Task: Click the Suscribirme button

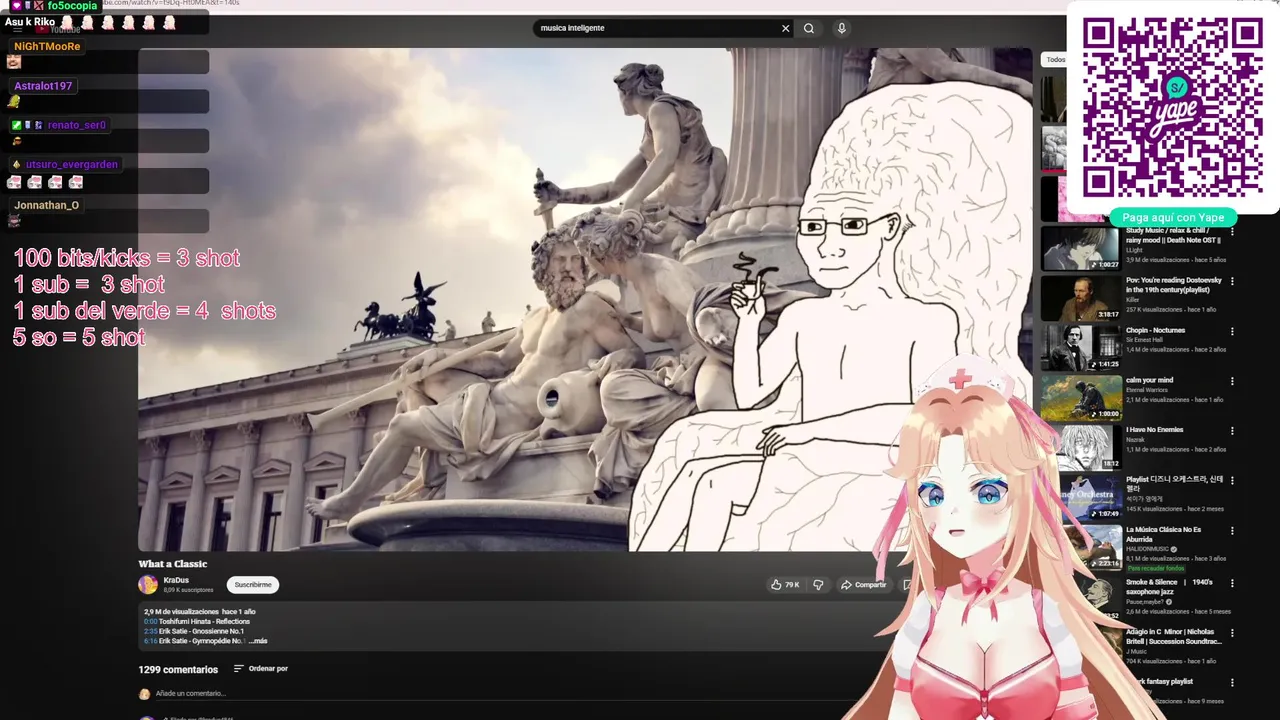Action: [253, 585]
